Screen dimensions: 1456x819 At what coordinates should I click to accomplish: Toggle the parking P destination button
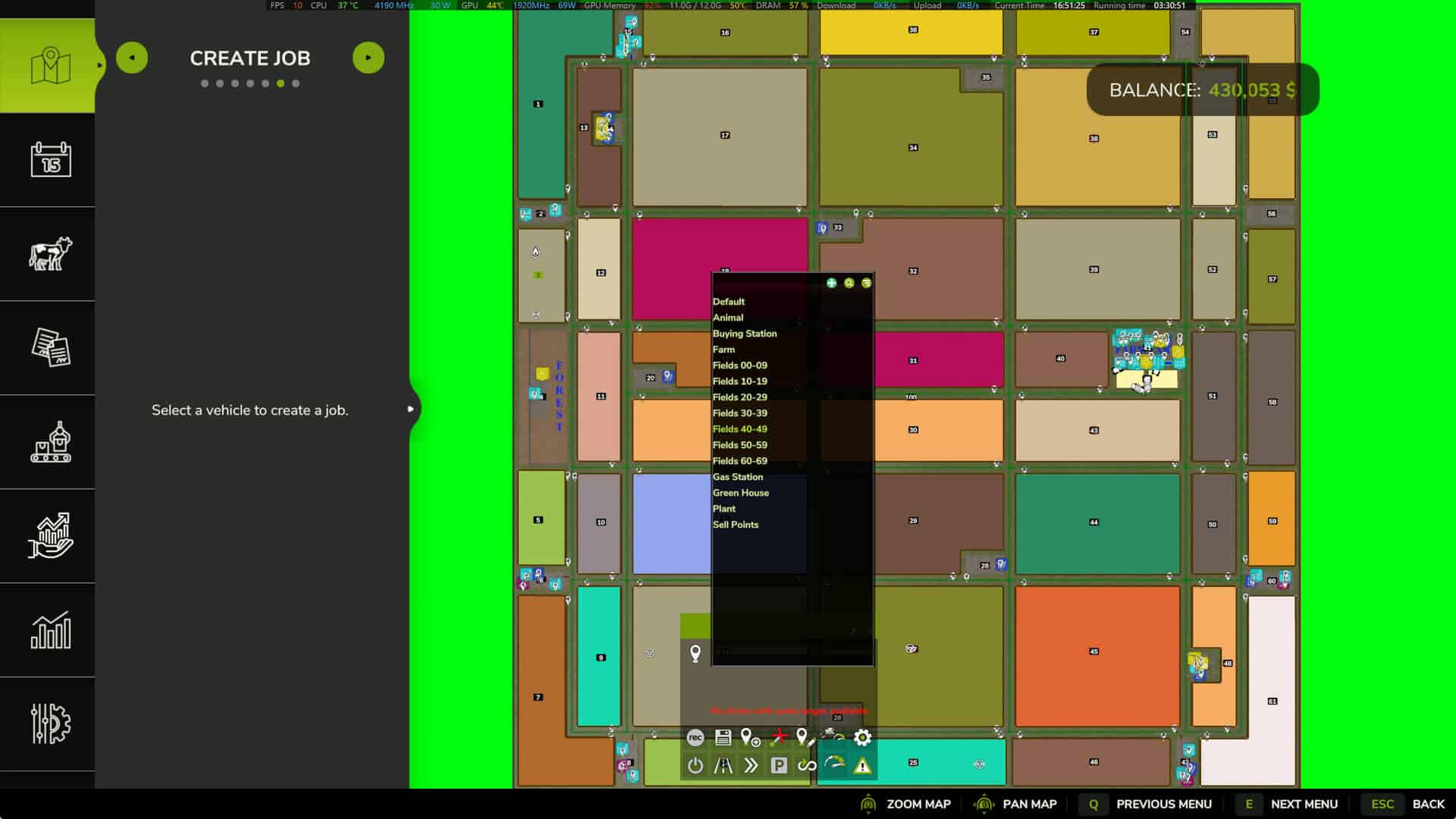click(x=779, y=766)
